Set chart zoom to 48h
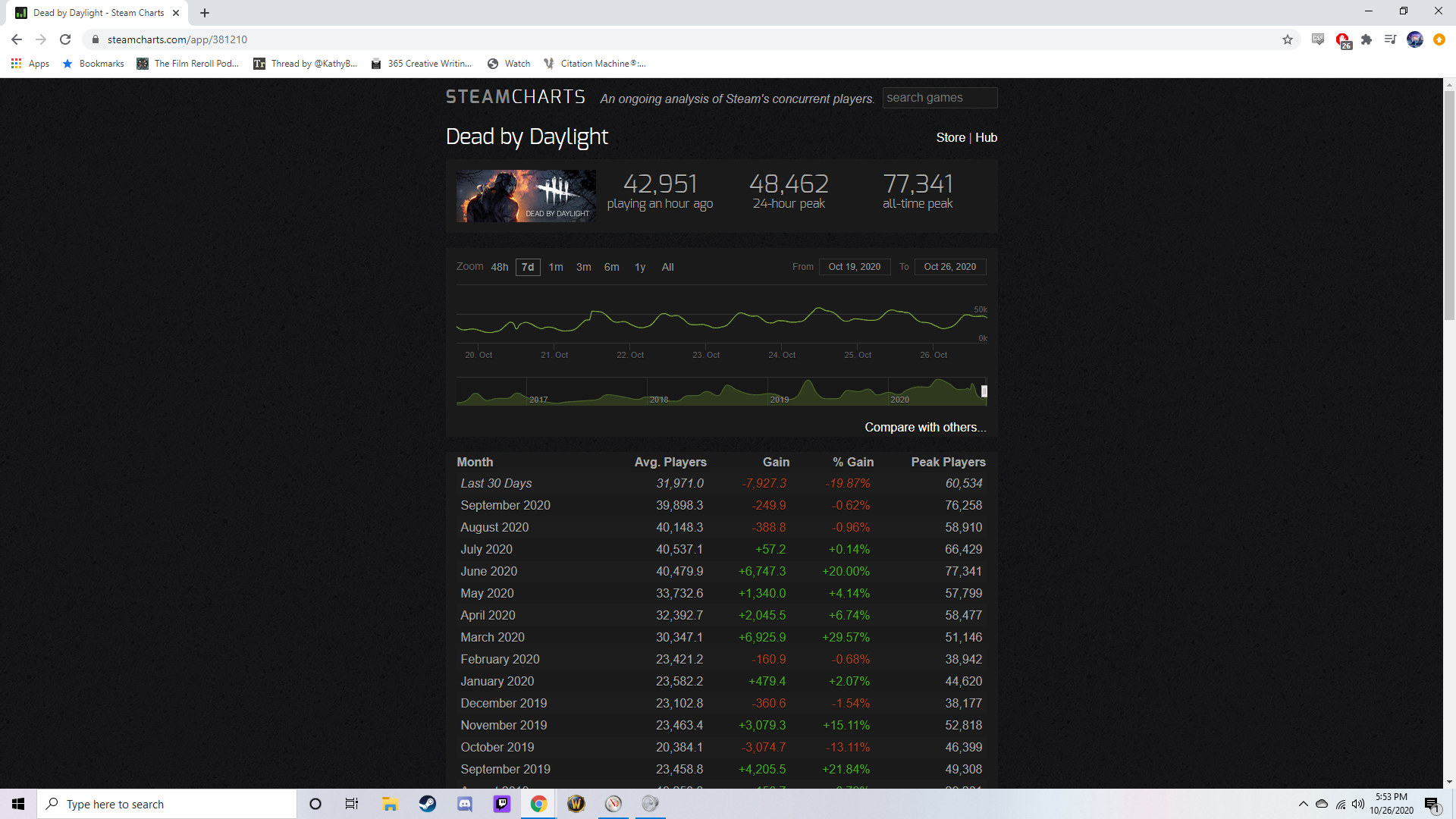The height and width of the screenshot is (819, 1456). coord(500,267)
